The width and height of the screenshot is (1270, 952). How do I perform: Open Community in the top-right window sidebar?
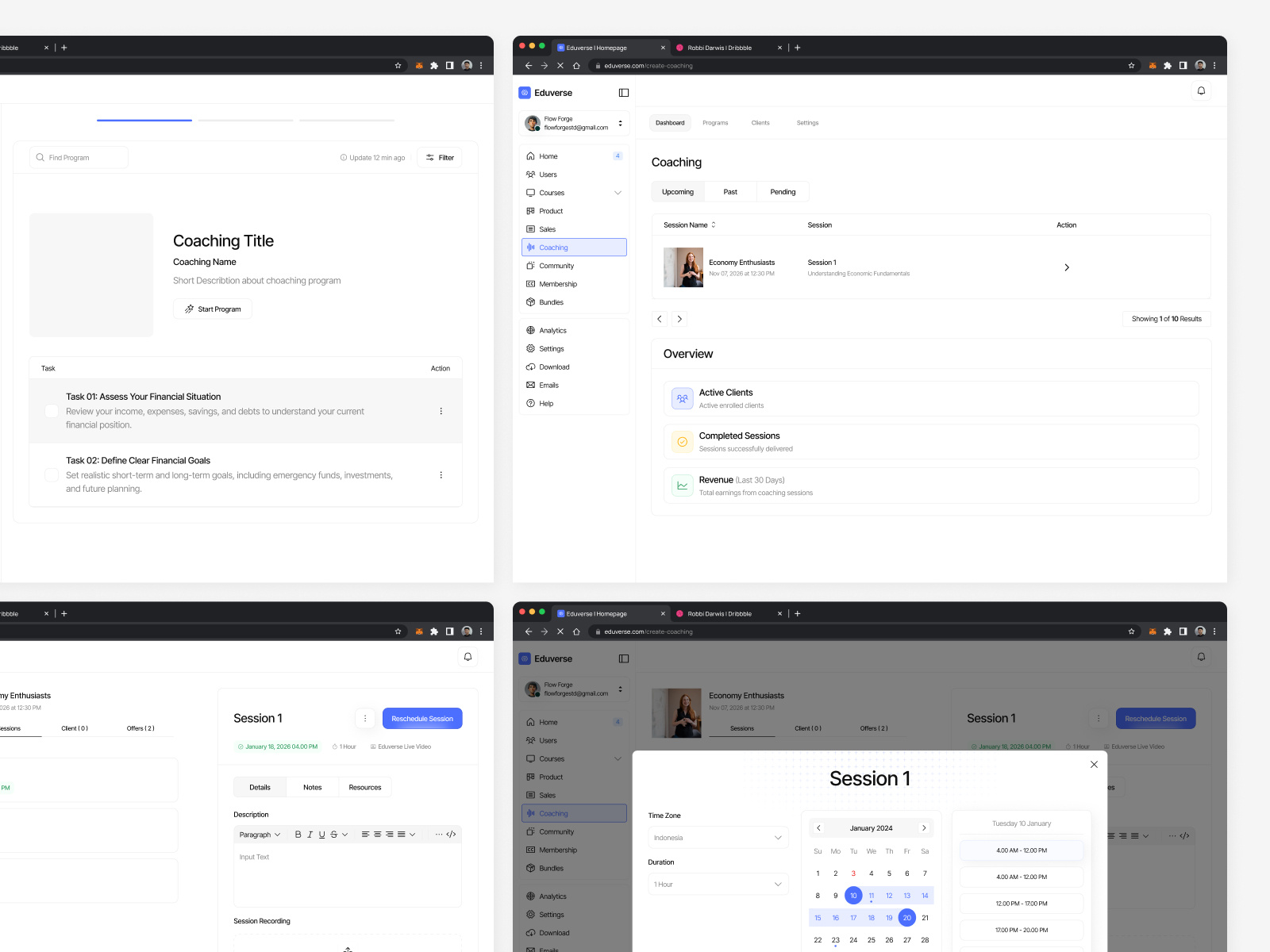(x=574, y=266)
